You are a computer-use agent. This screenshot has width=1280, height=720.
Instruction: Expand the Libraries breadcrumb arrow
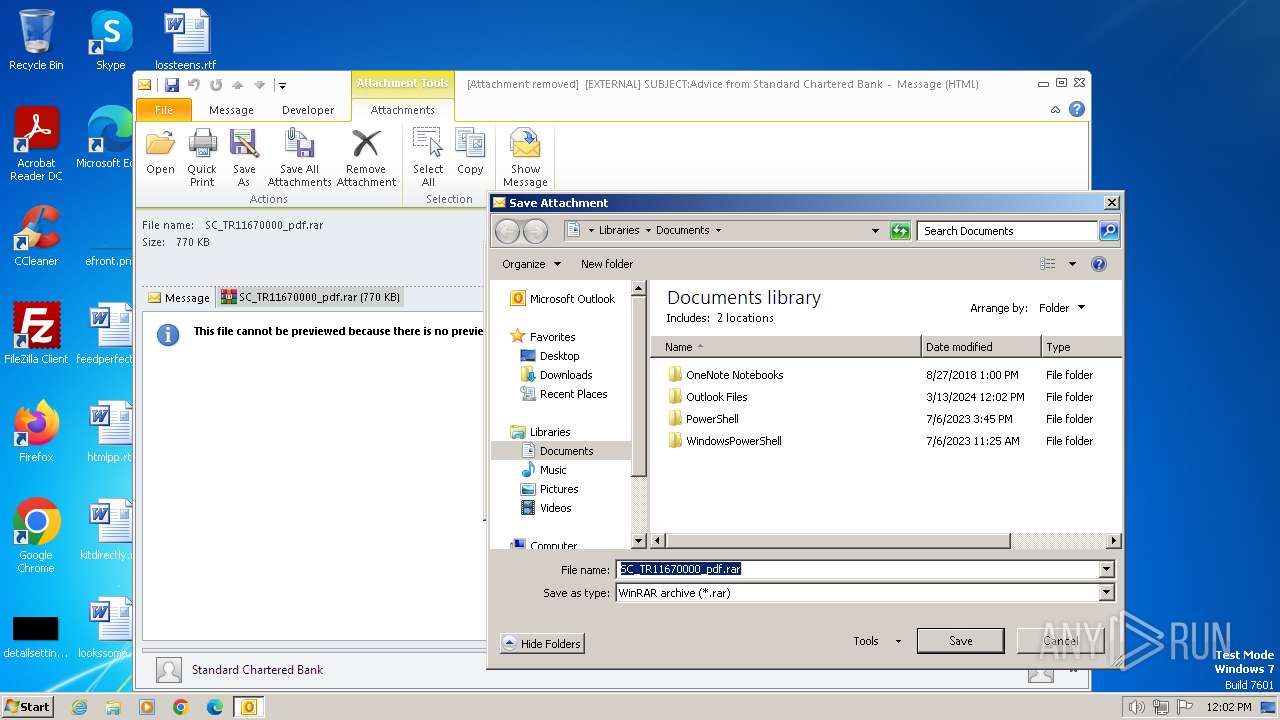[x=648, y=231]
